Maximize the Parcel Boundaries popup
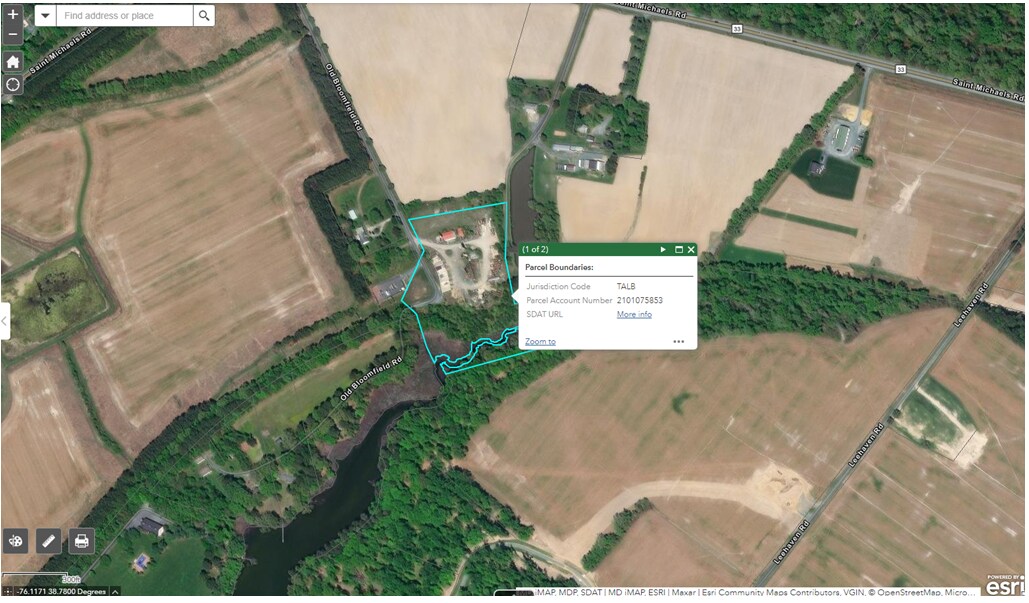 click(679, 249)
